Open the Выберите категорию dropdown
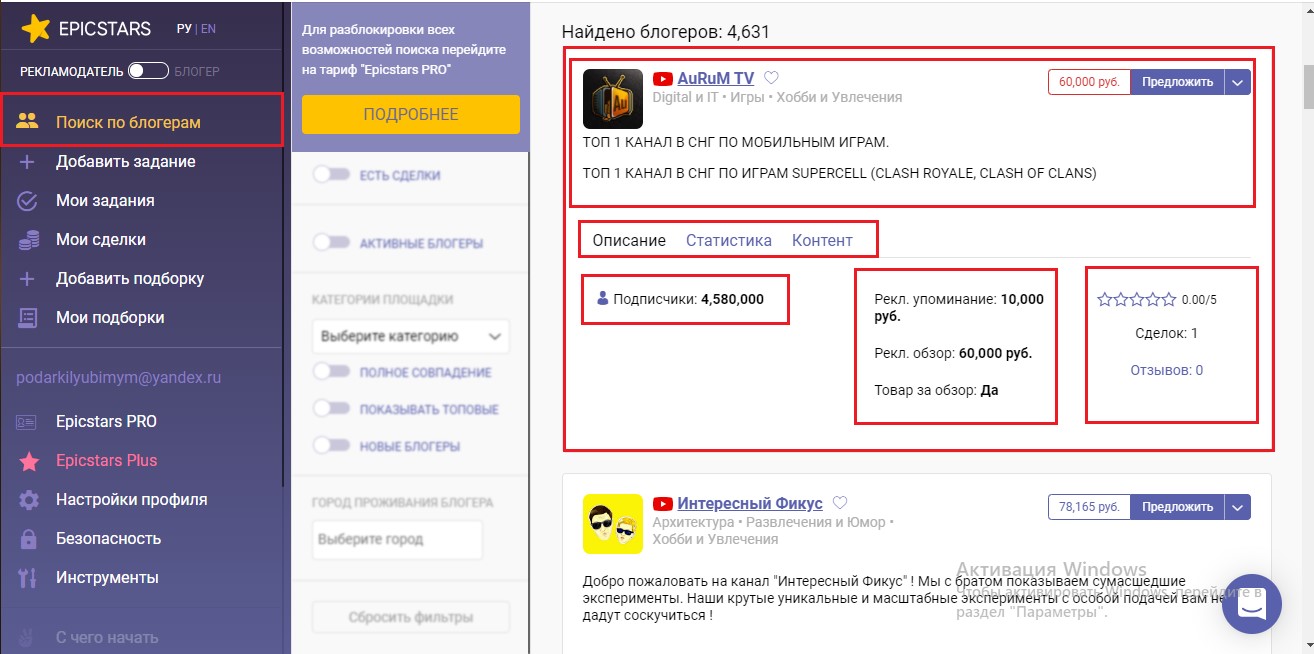Image resolution: width=1314 pixels, height=654 pixels. coord(410,337)
